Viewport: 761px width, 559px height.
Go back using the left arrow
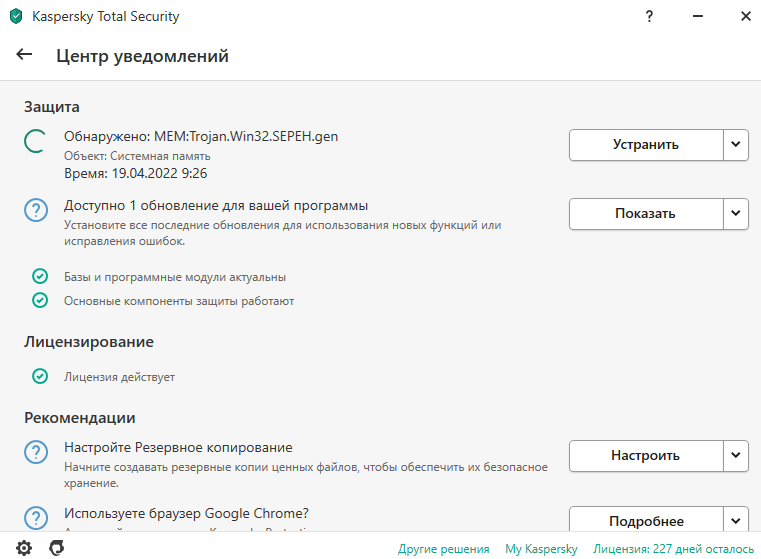(25, 55)
